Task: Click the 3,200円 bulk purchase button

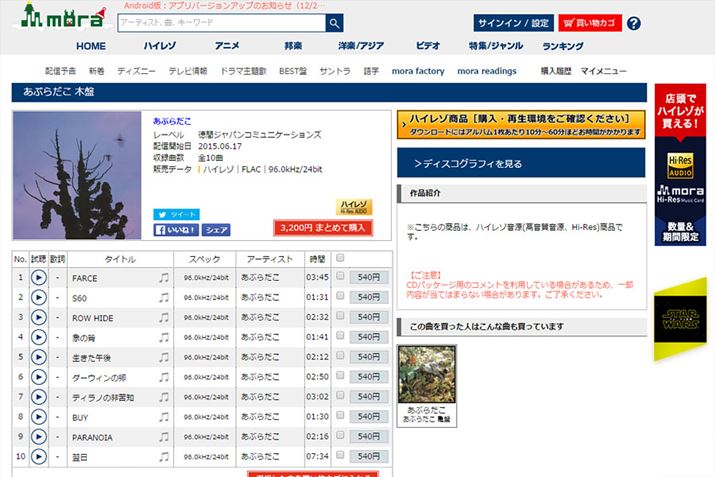Action: (x=322, y=228)
